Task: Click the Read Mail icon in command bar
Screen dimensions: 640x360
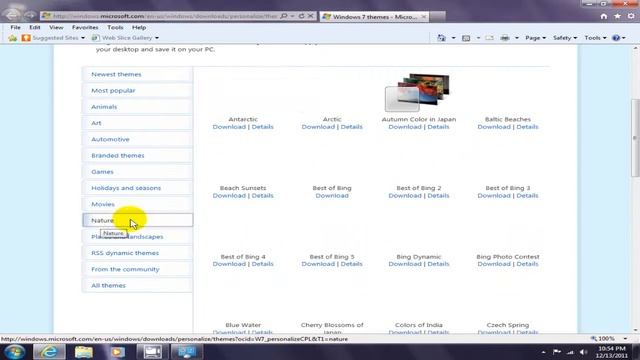Action: [489, 38]
